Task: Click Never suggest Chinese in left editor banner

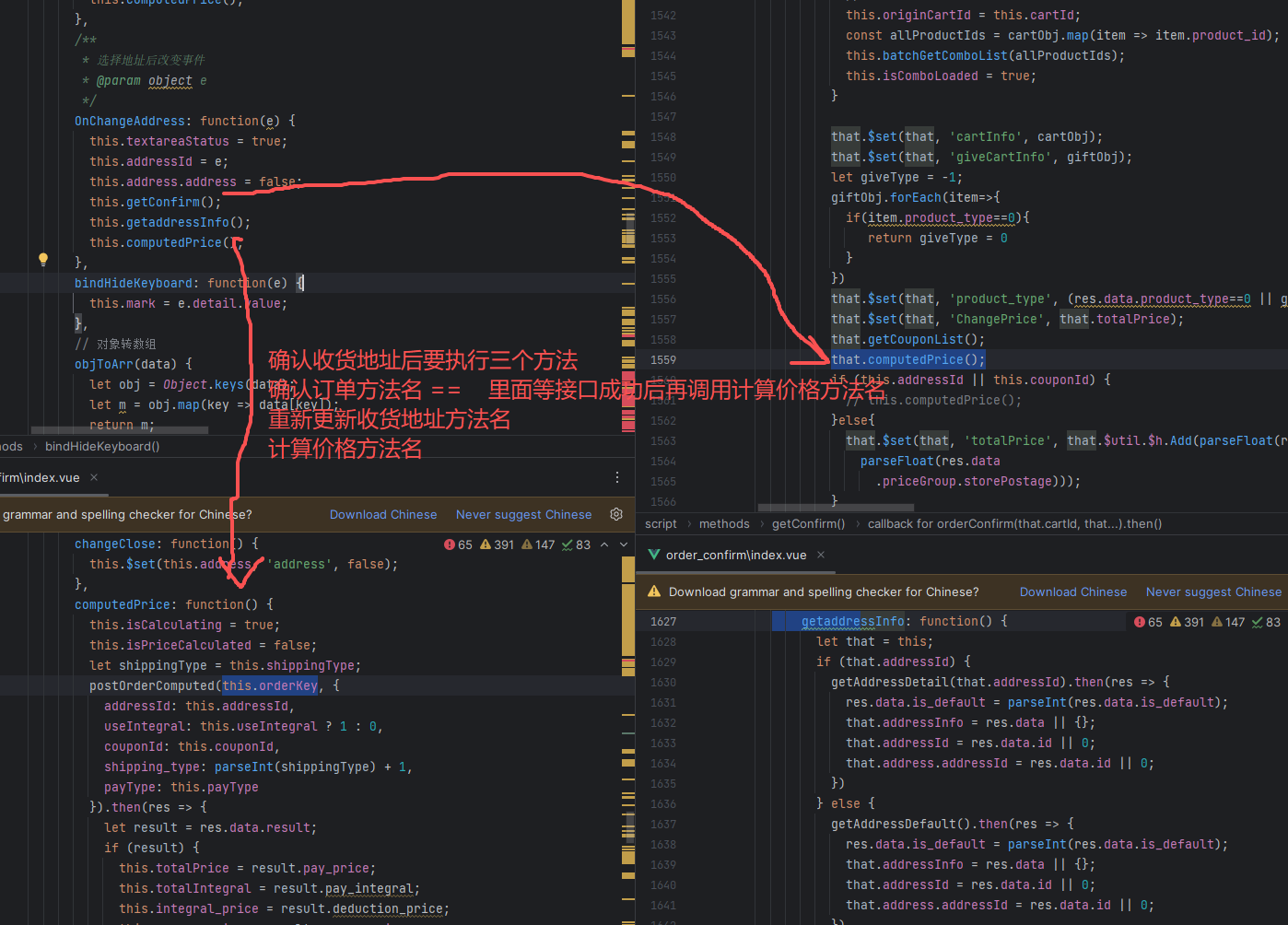Action: coord(523,515)
